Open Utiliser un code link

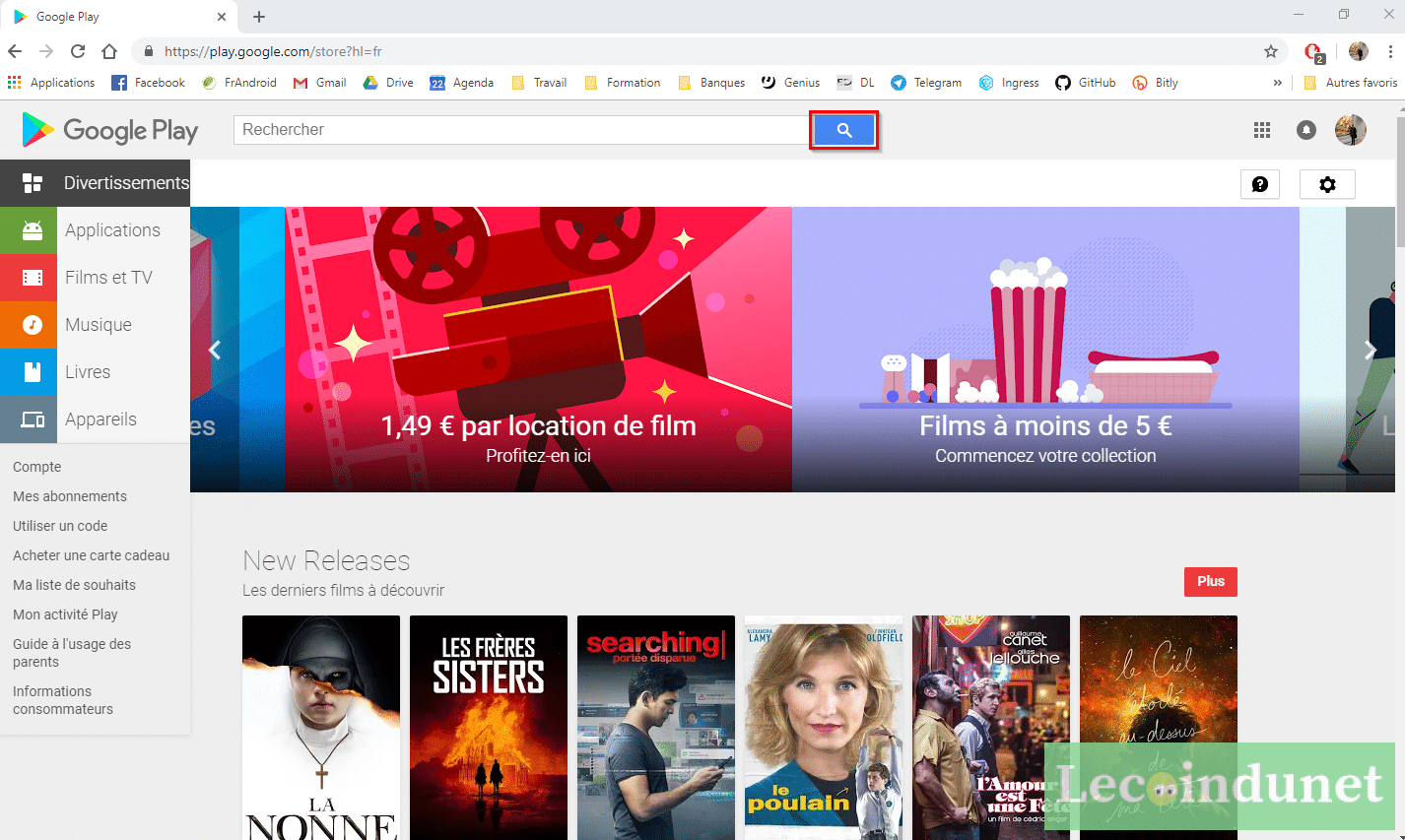pyautogui.click(x=60, y=526)
